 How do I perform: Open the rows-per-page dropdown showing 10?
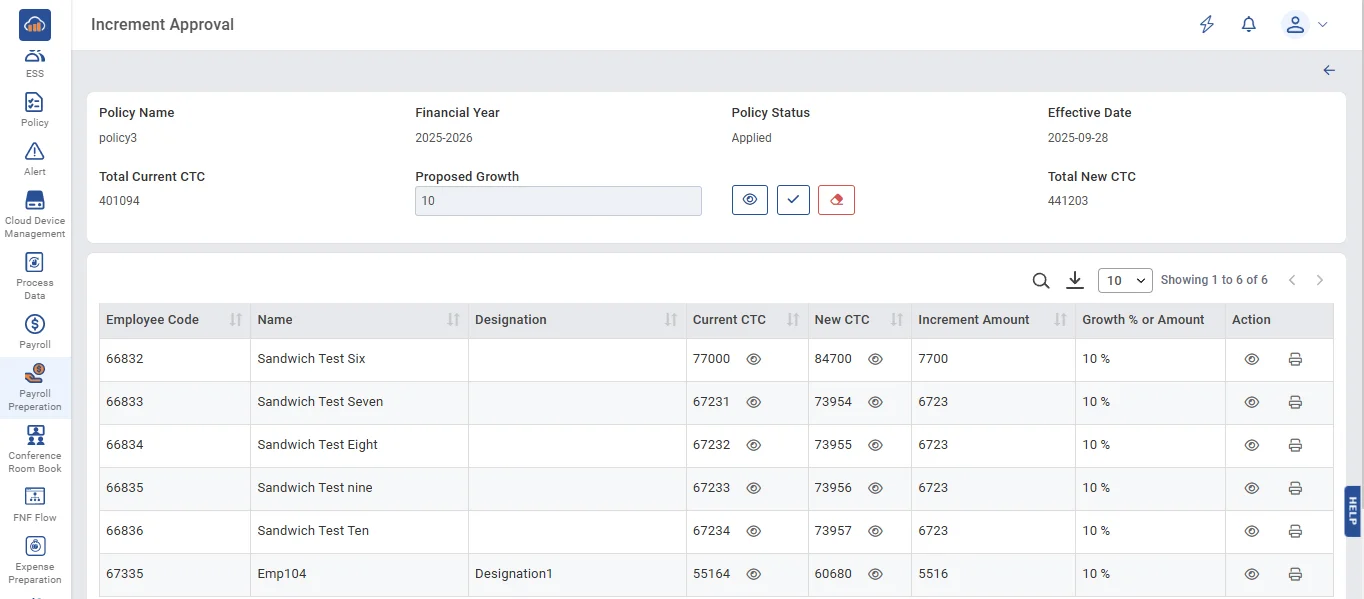click(x=1125, y=281)
